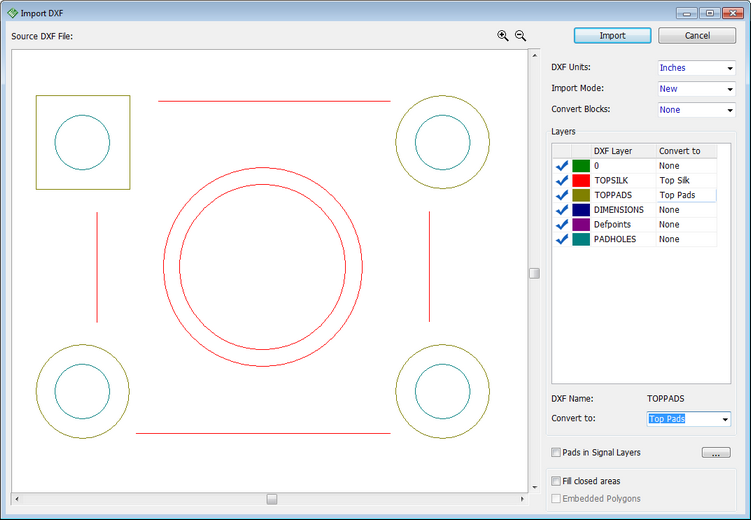751x520 pixels.
Task: Click the Cancel button
Action: coord(697,35)
